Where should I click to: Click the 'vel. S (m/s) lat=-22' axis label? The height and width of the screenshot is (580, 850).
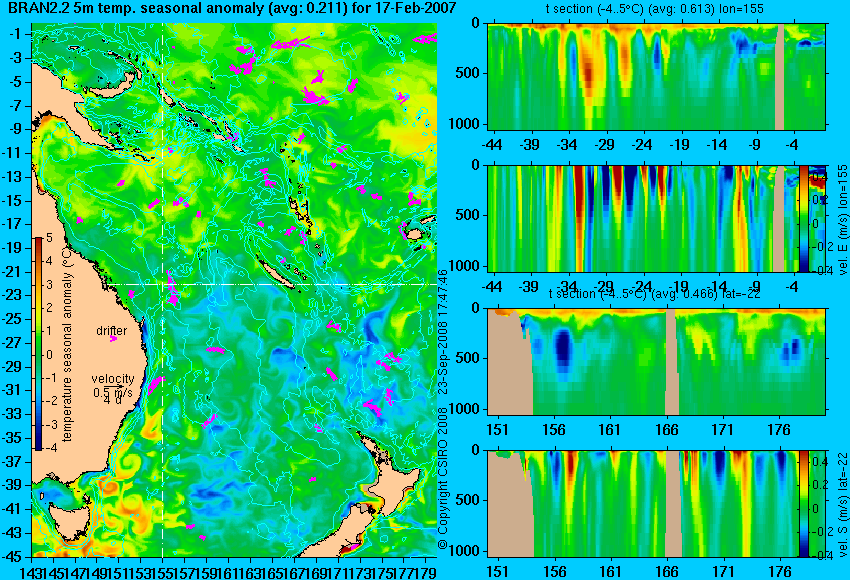(x=843, y=505)
